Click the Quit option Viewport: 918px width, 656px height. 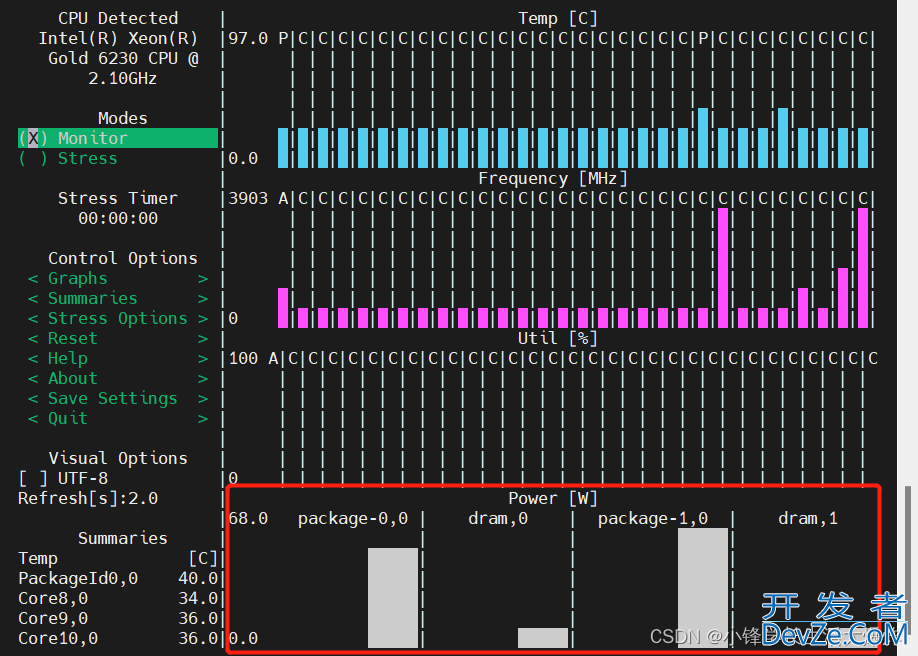118,418
